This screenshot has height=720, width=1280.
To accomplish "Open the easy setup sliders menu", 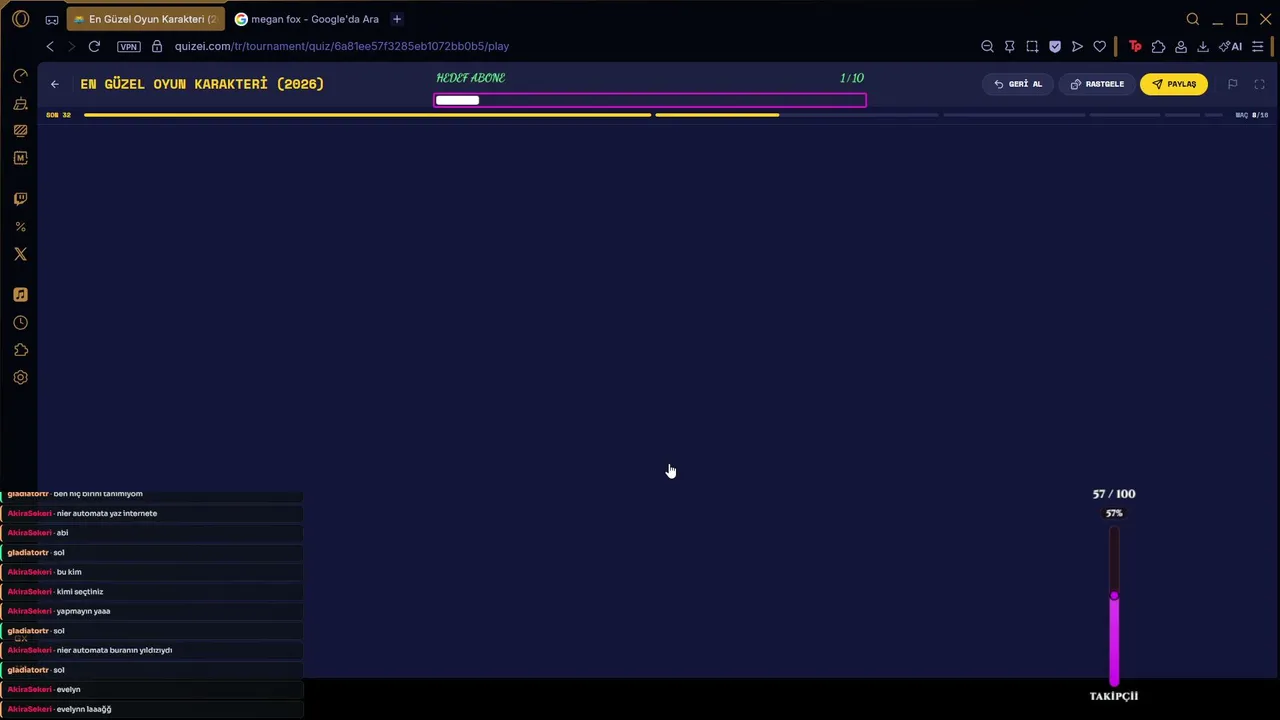I will click(x=1258, y=46).
